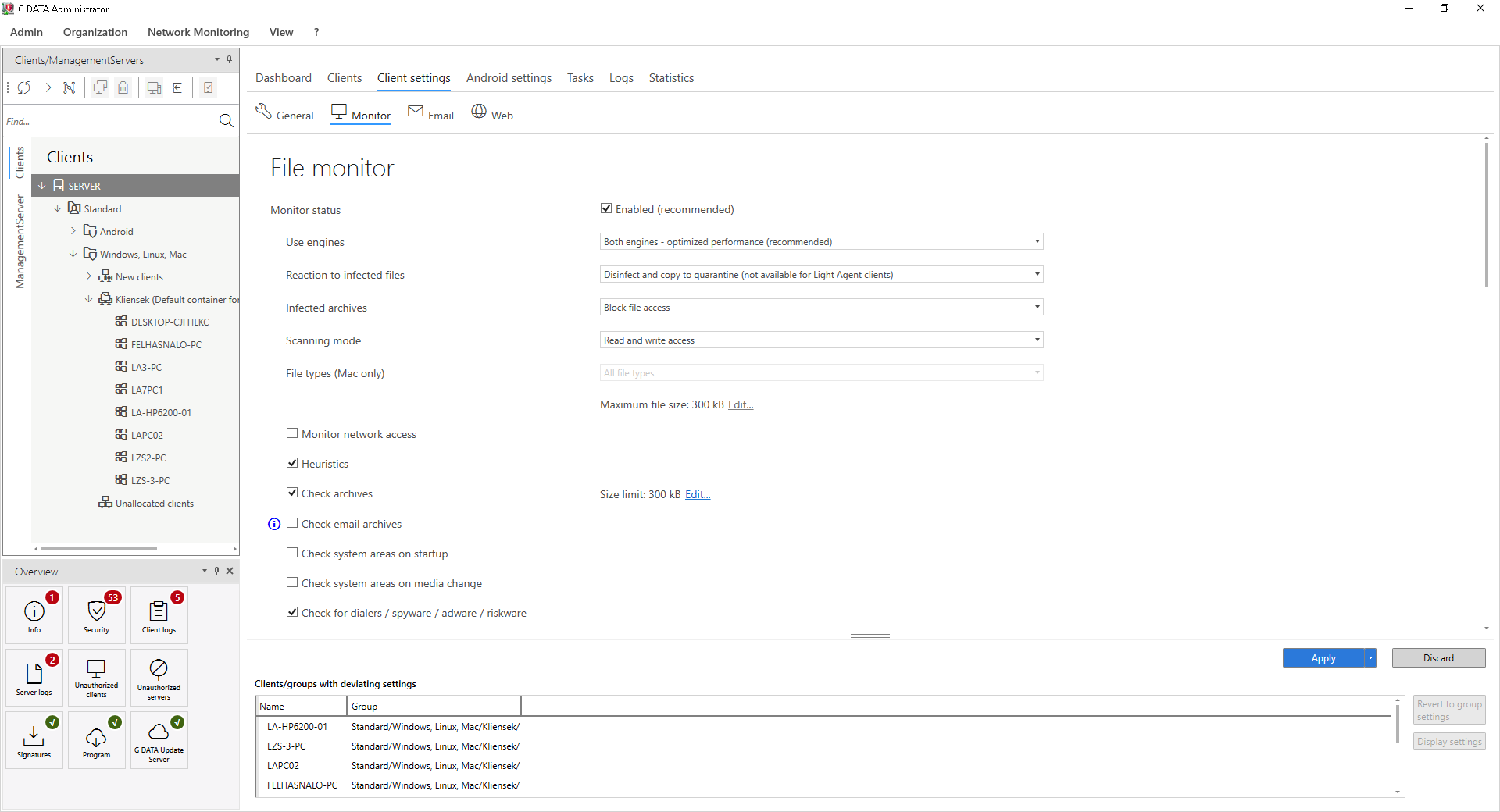The width and height of the screenshot is (1500, 812).
Task: Click the overlapping monitors new group icon
Action: 100,87
